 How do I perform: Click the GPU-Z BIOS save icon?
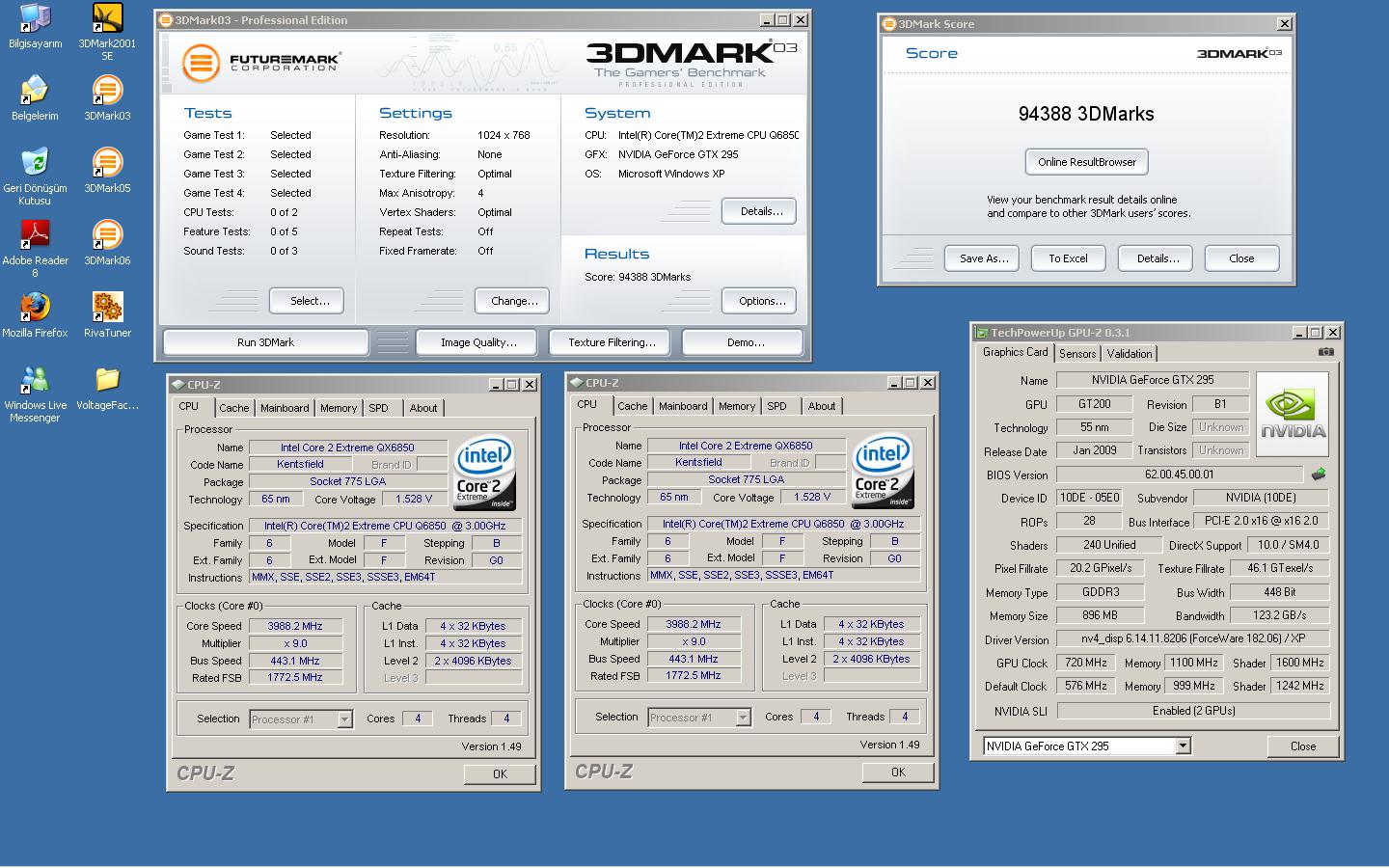coord(1319,474)
